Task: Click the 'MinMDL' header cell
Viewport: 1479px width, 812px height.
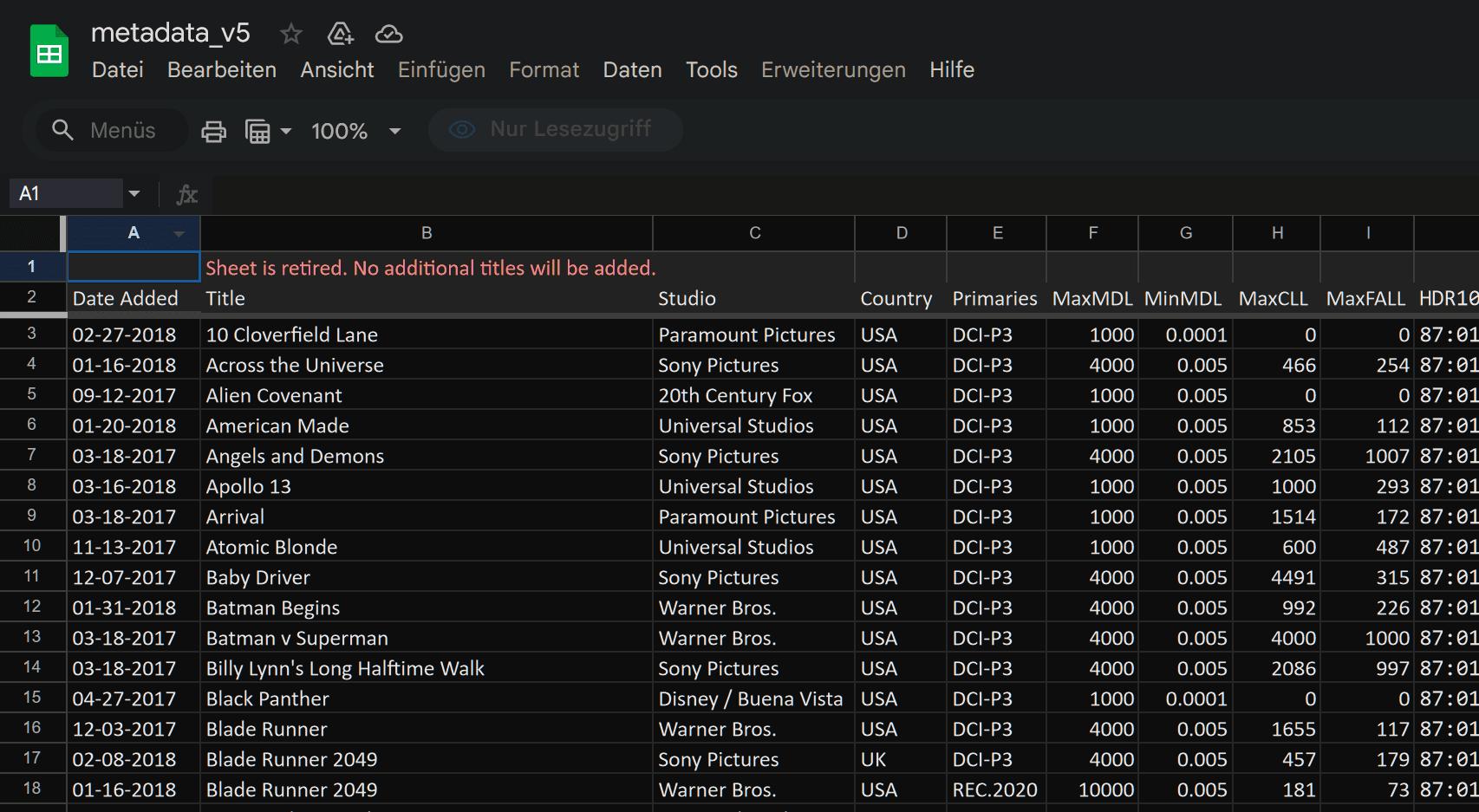Action: tap(1185, 298)
